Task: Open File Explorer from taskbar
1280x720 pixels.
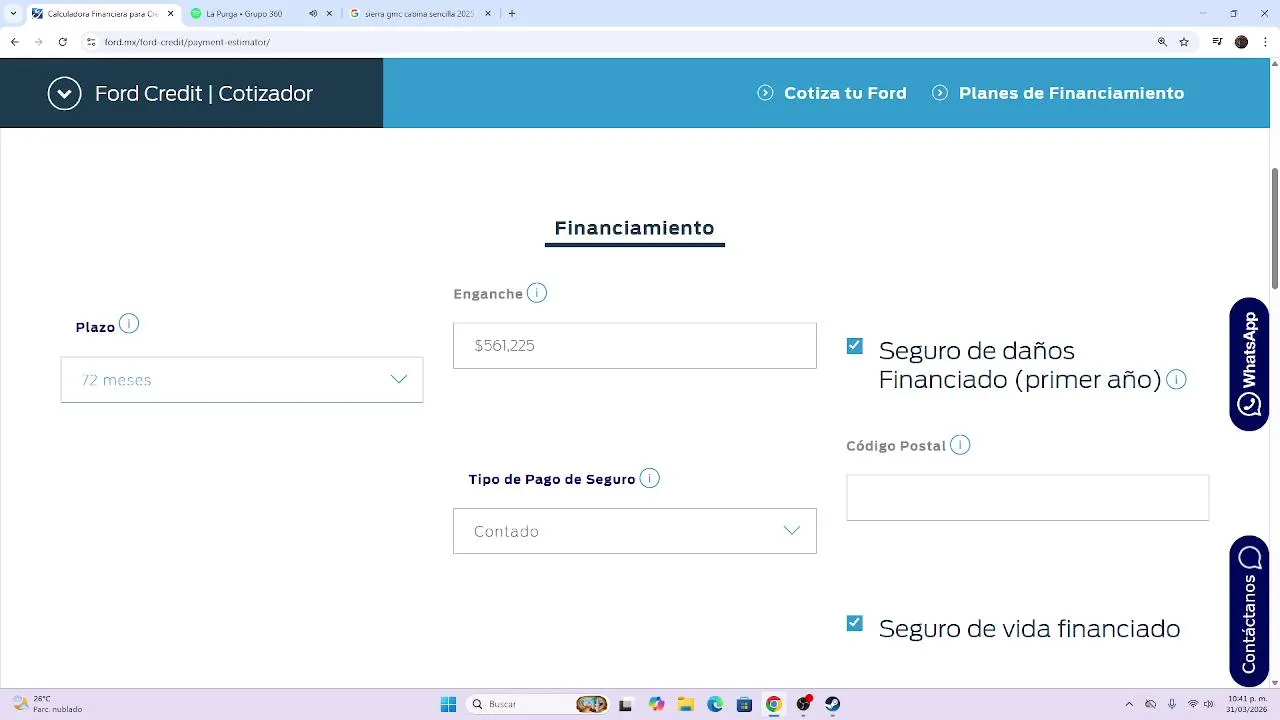Action: (x=685, y=704)
